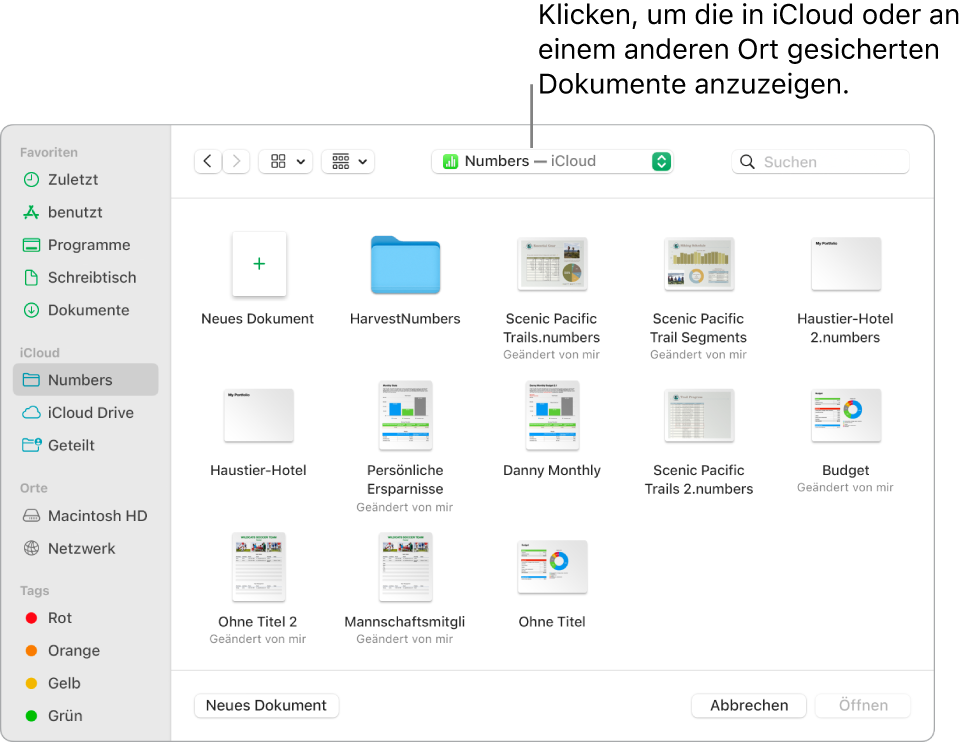Select Geteilt shared folder in sidebar
The width and height of the screenshot is (975, 742).
(85, 445)
